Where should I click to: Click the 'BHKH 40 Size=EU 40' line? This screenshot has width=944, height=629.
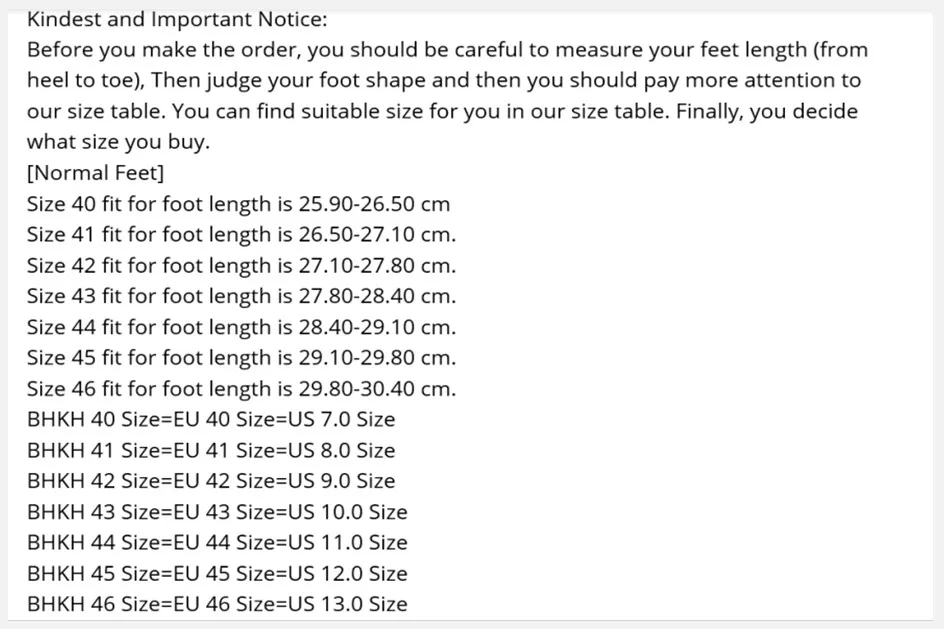click(x=211, y=419)
